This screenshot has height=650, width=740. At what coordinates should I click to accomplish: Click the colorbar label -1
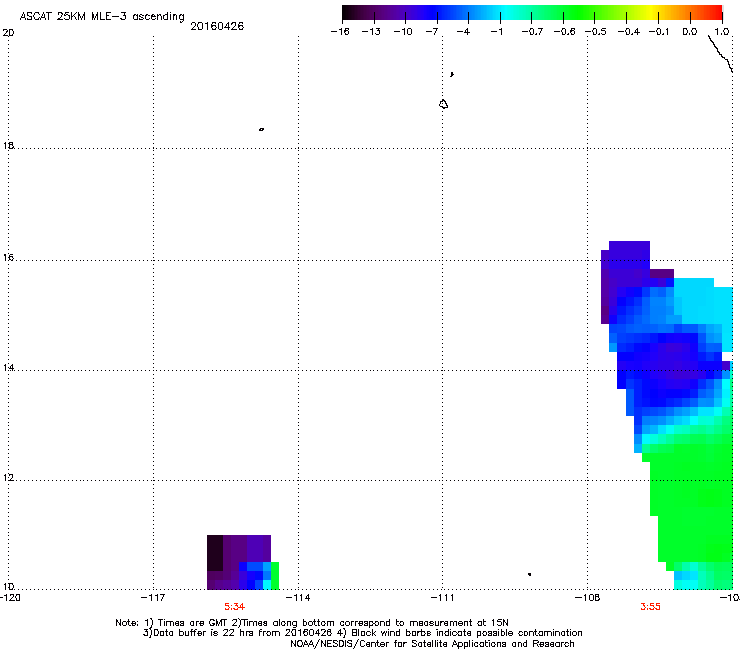(496, 32)
